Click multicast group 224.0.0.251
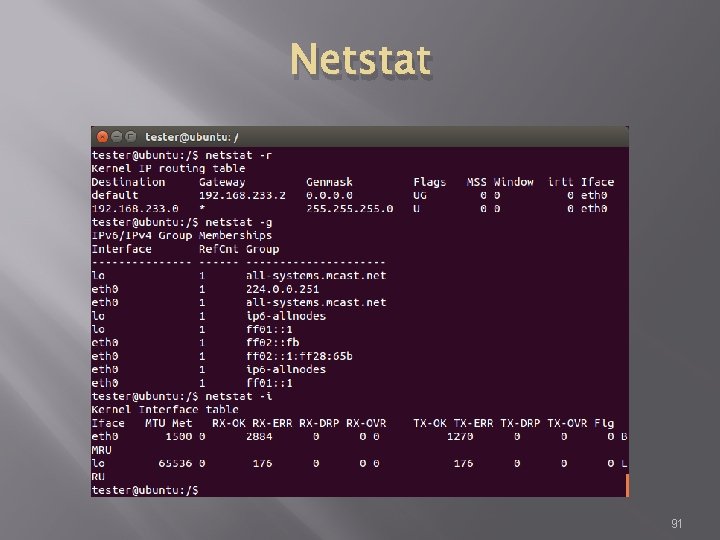The height and width of the screenshot is (540, 720). click(282, 289)
